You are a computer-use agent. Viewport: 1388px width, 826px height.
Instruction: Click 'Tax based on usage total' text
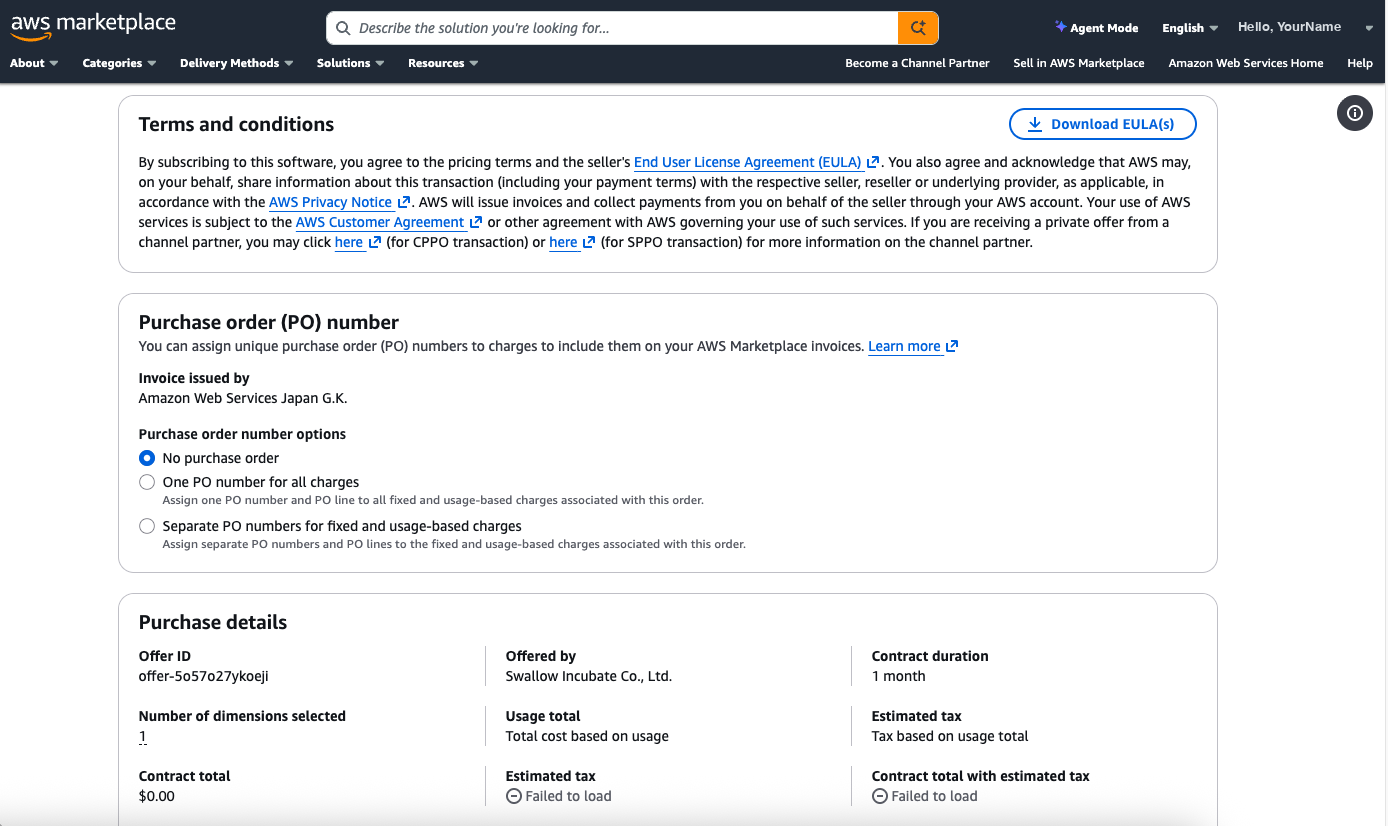pos(950,736)
